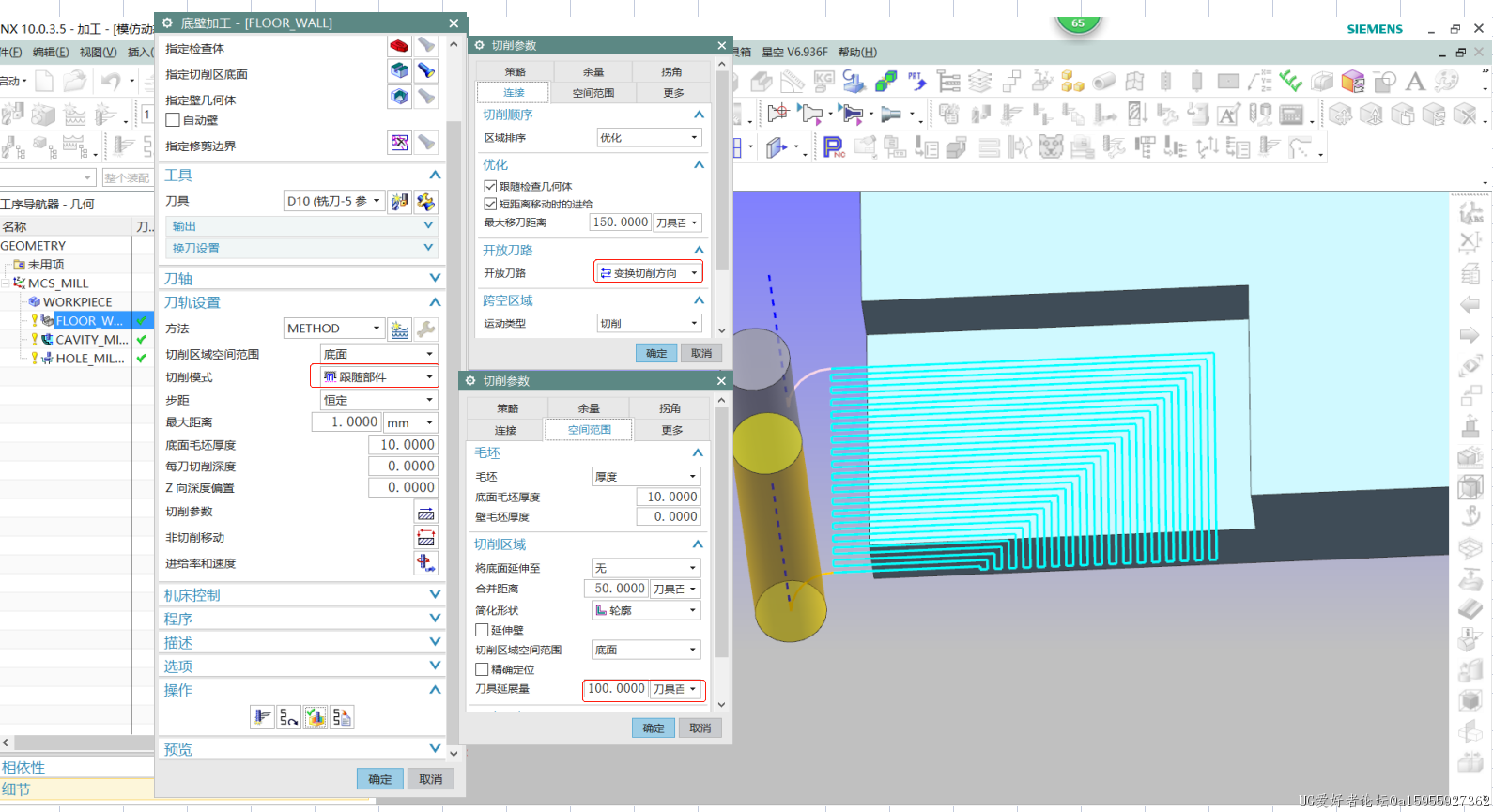Open 切削参数 via its icon
This screenshot has width=1493, height=812.
[426, 513]
